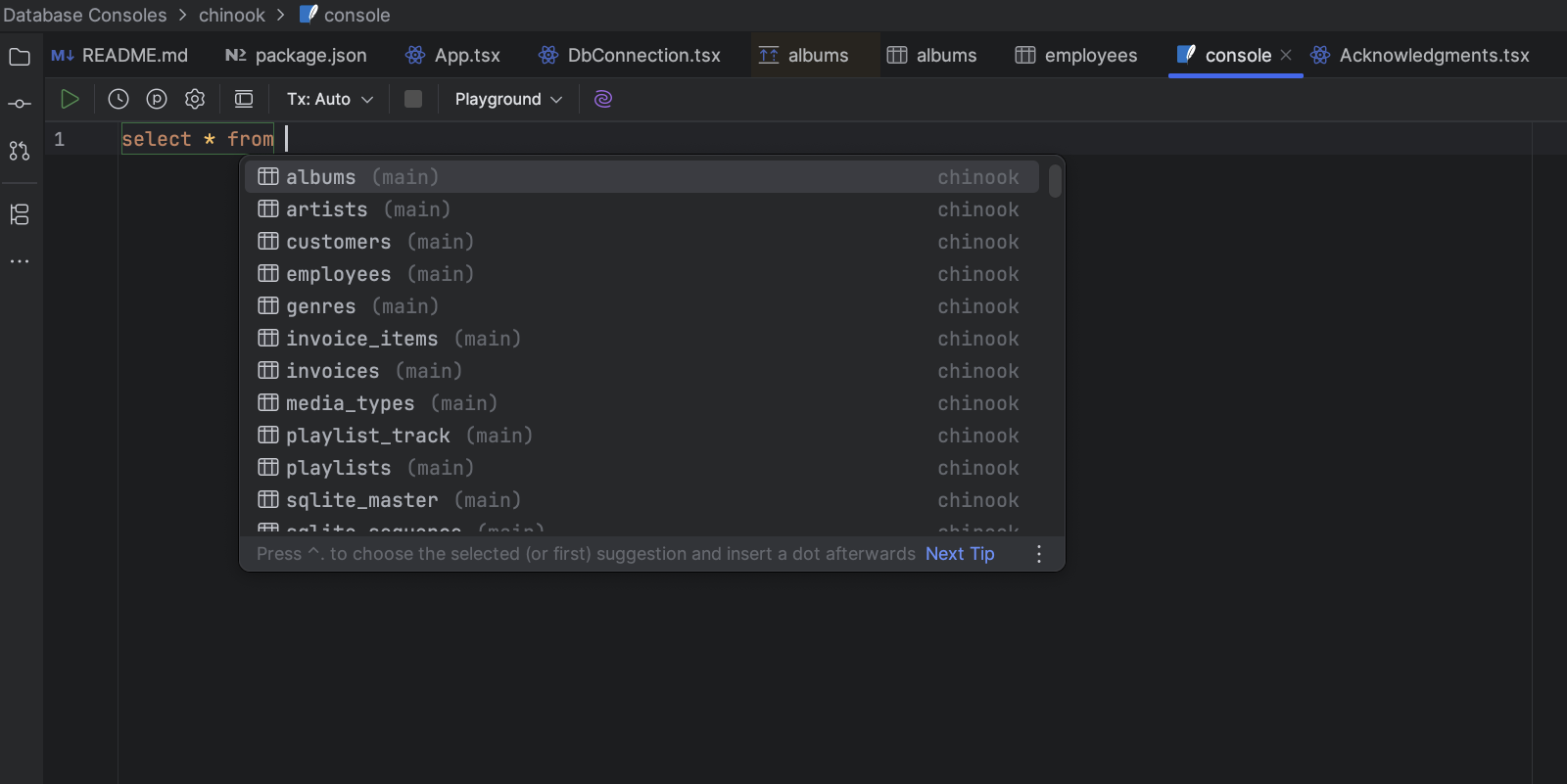Choose invoices table suggestion
Image resolution: width=1567 pixels, height=784 pixels.
point(641,371)
